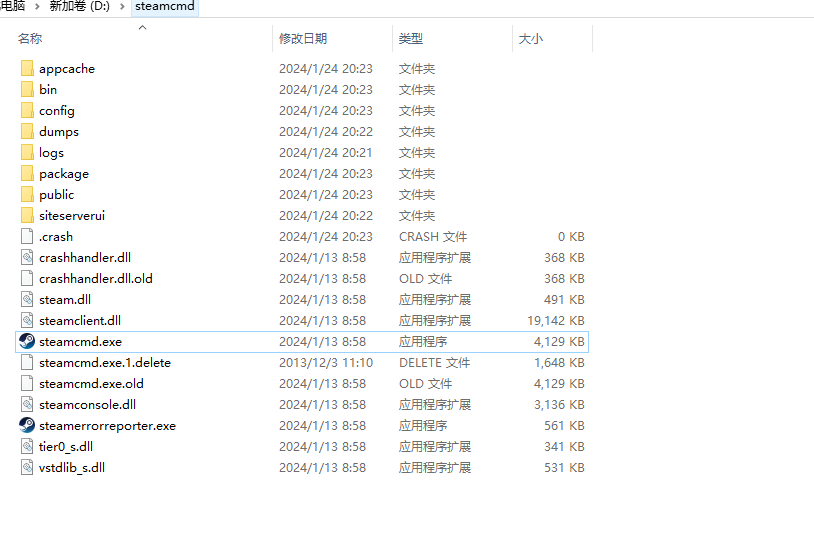Go to 新加卷 (D:) in address bar
This screenshot has height=537, width=814.
[79, 6]
